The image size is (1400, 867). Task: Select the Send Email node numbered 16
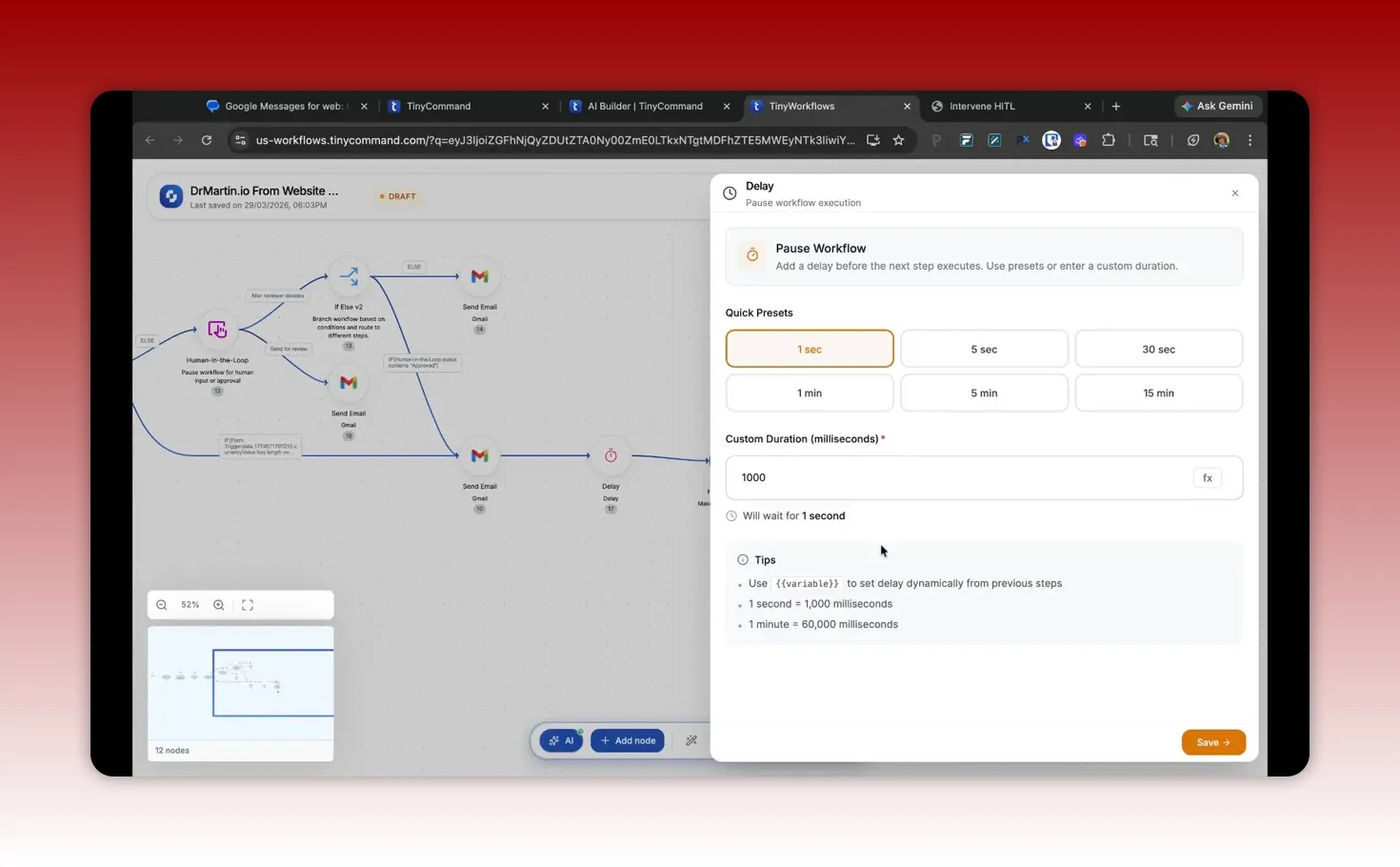click(x=349, y=383)
